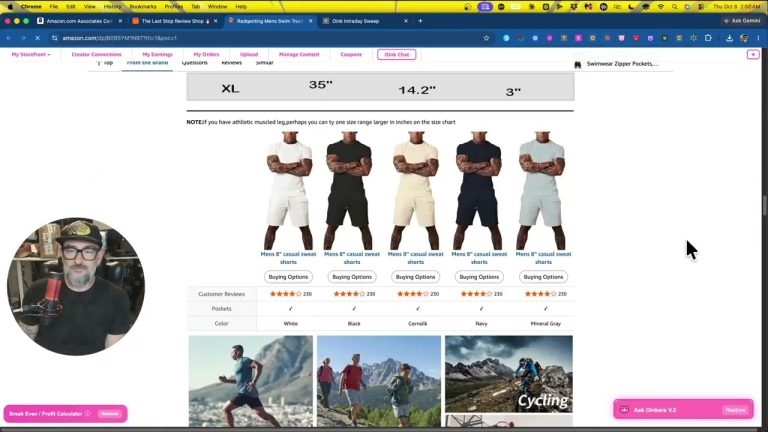
Task: Click Buying Options for Cornsilk shorts
Action: click(415, 277)
